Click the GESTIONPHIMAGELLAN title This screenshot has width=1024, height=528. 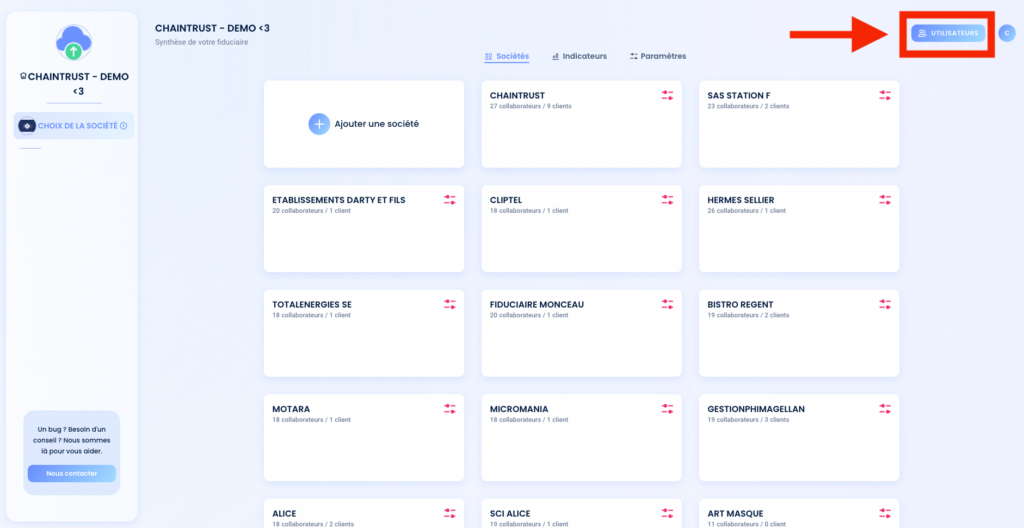click(x=756, y=409)
